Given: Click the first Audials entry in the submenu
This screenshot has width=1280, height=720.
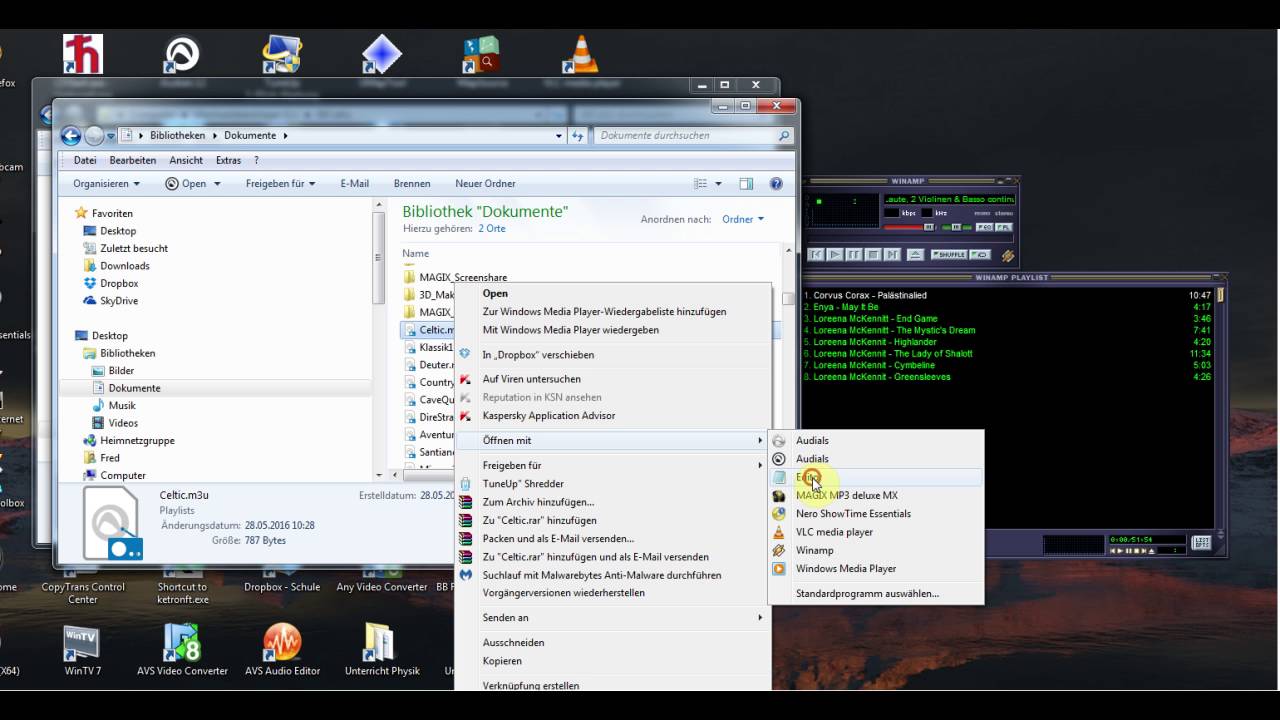Looking at the screenshot, I should coord(876,440).
